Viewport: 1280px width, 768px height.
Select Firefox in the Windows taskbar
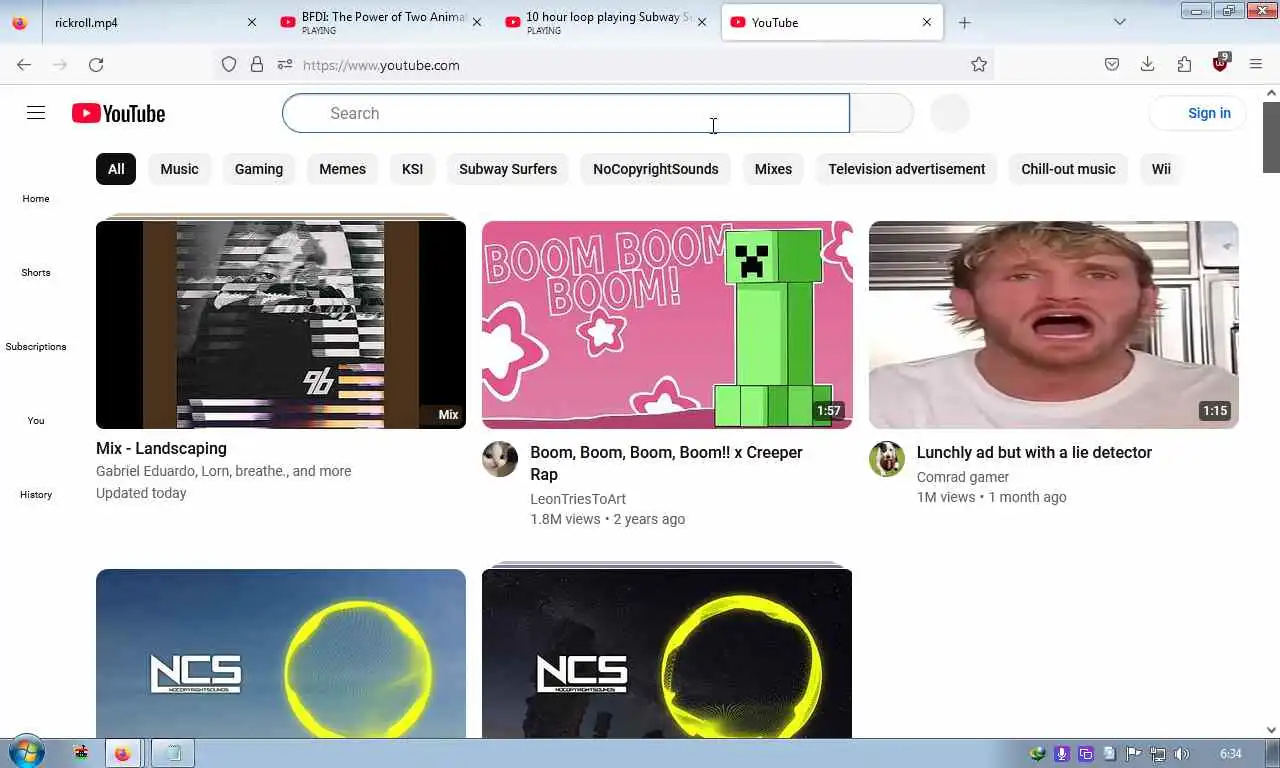click(x=122, y=753)
